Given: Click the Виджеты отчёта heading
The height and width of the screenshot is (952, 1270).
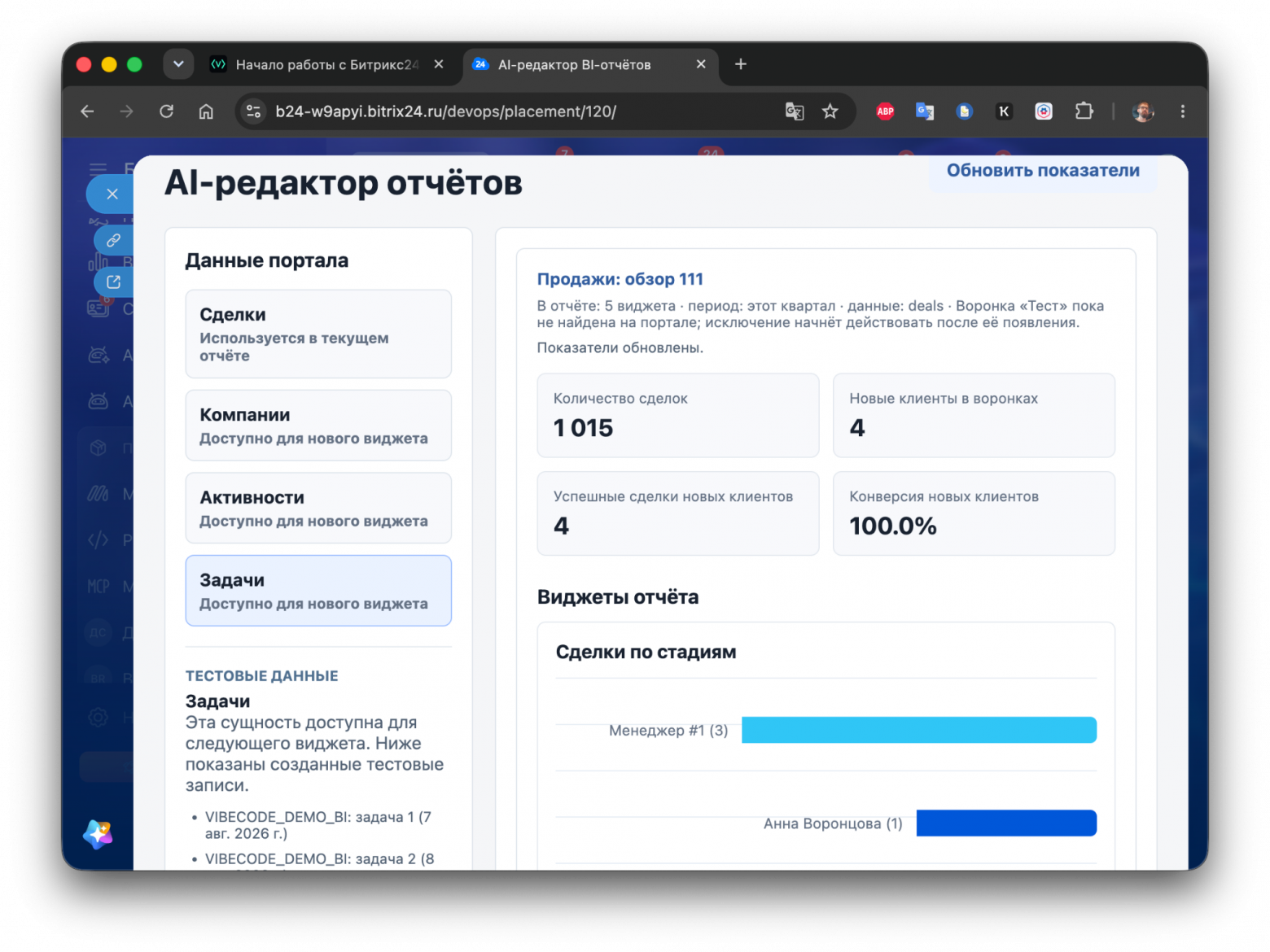Looking at the screenshot, I should click(618, 597).
